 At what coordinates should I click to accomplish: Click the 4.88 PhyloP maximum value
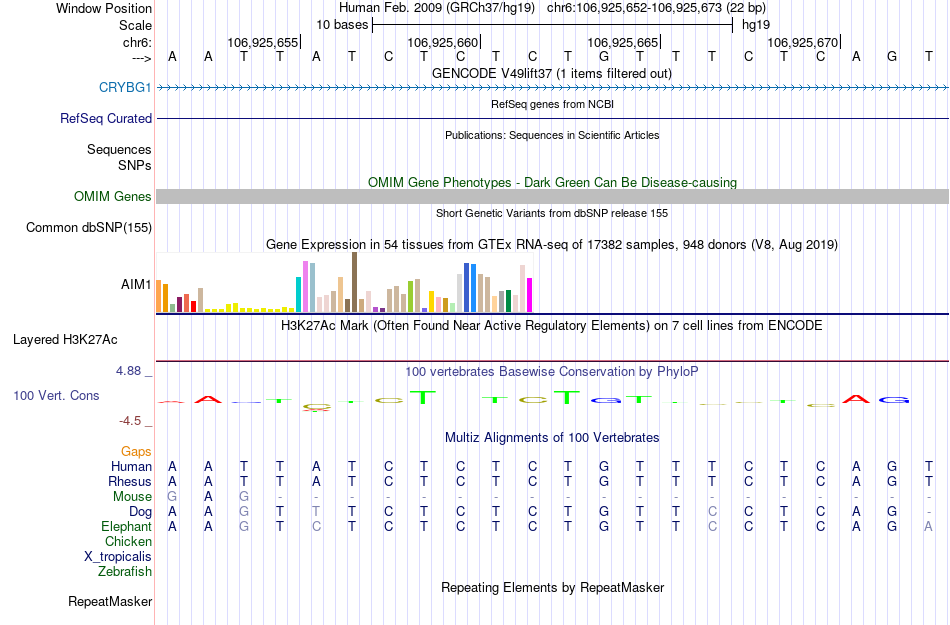128,371
